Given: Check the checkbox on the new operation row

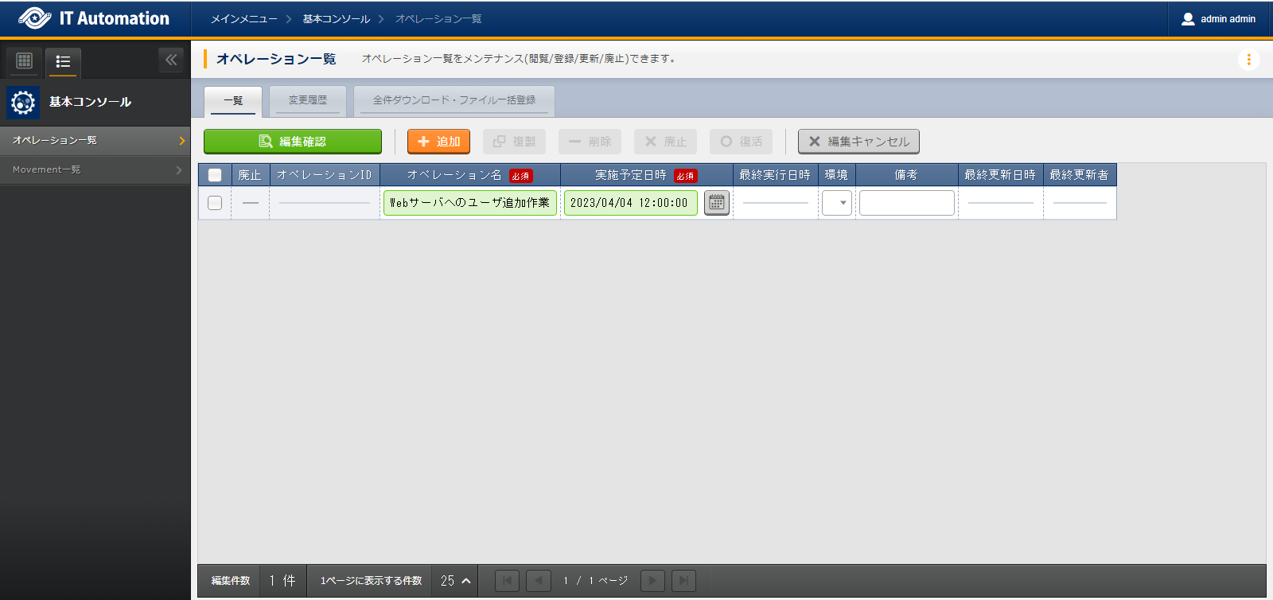Looking at the screenshot, I should pyautogui.click(x=214, y=202).
